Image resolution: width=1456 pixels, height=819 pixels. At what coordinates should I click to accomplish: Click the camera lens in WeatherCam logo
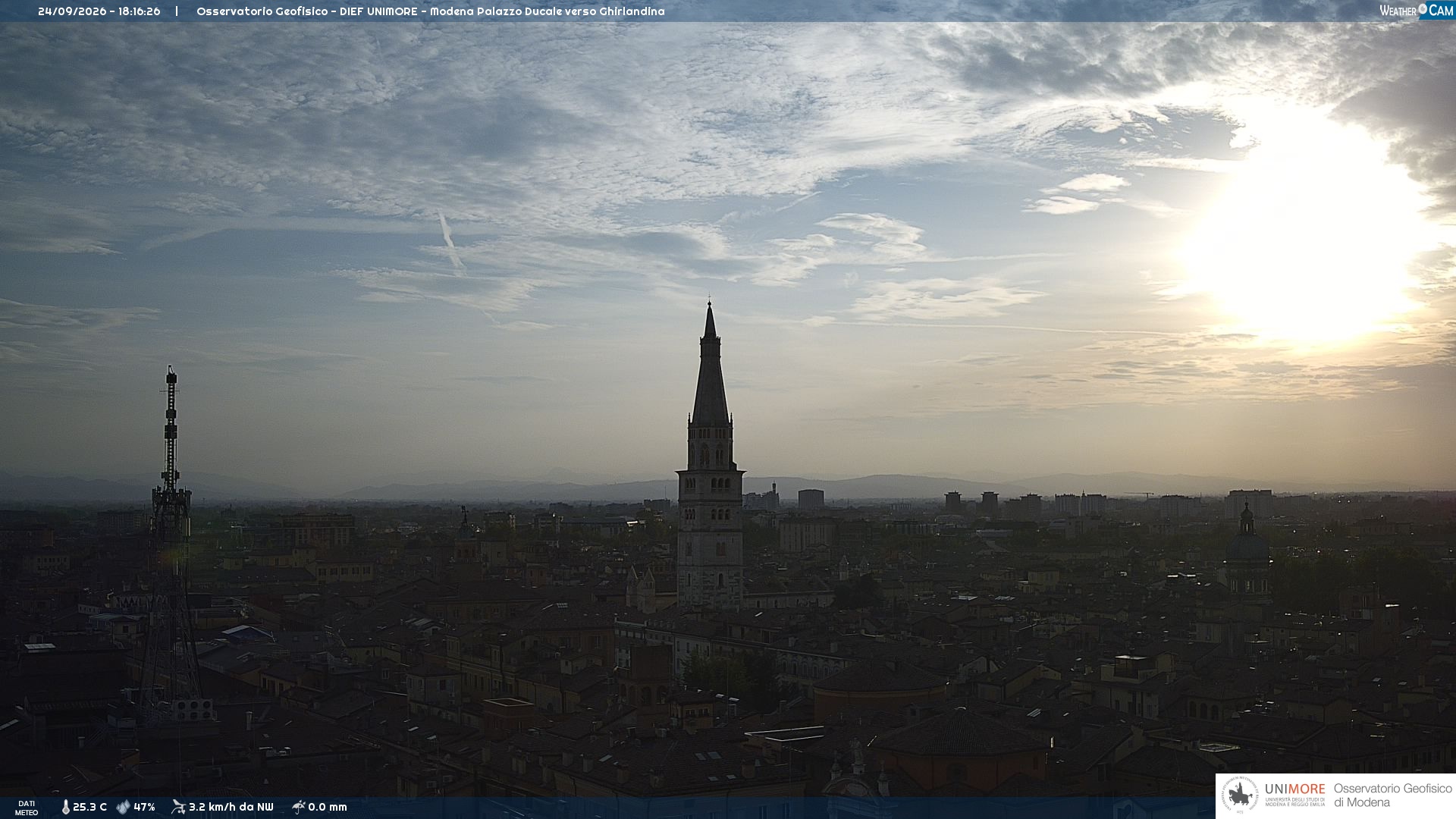point(1423,9)
